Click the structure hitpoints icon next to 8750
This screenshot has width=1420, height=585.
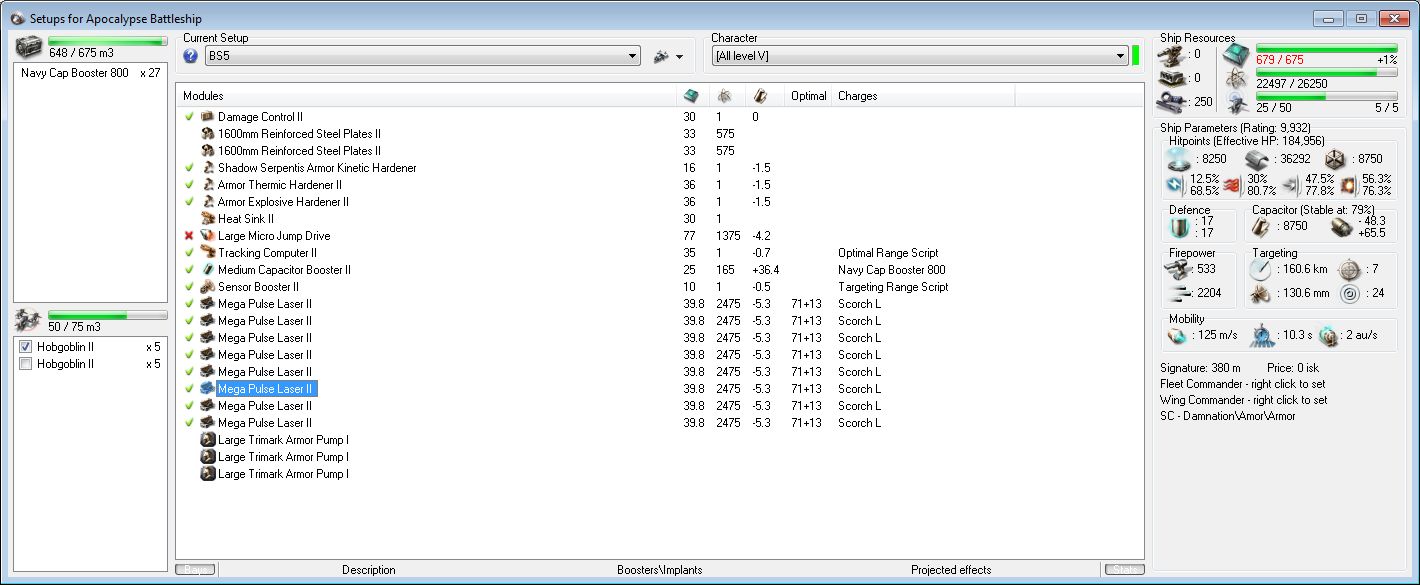coord(1336,159)
